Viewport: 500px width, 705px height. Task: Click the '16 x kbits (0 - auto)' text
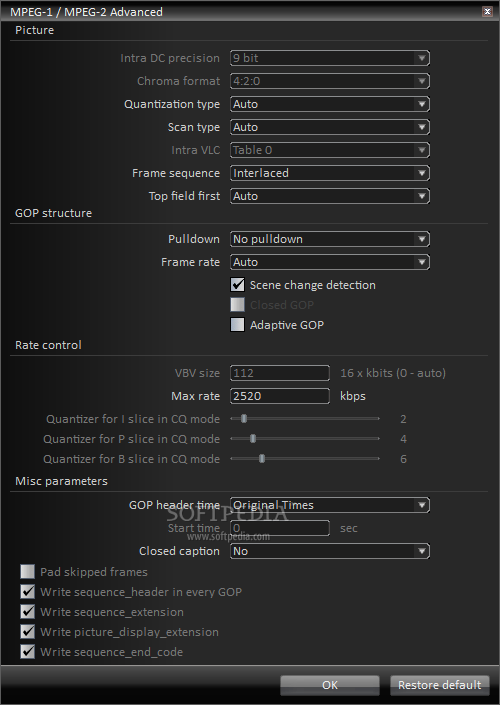(x=393, y=373)
